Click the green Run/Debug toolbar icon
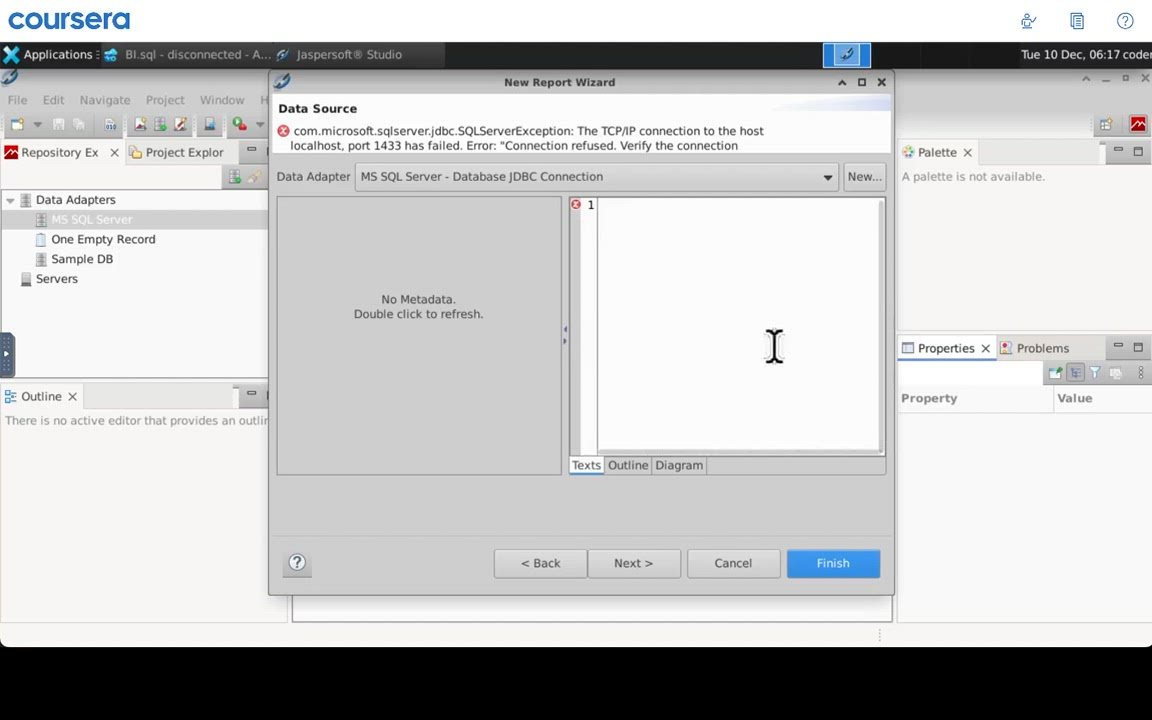This screenshot has height=720, width=1152. [x=240, y=124]
